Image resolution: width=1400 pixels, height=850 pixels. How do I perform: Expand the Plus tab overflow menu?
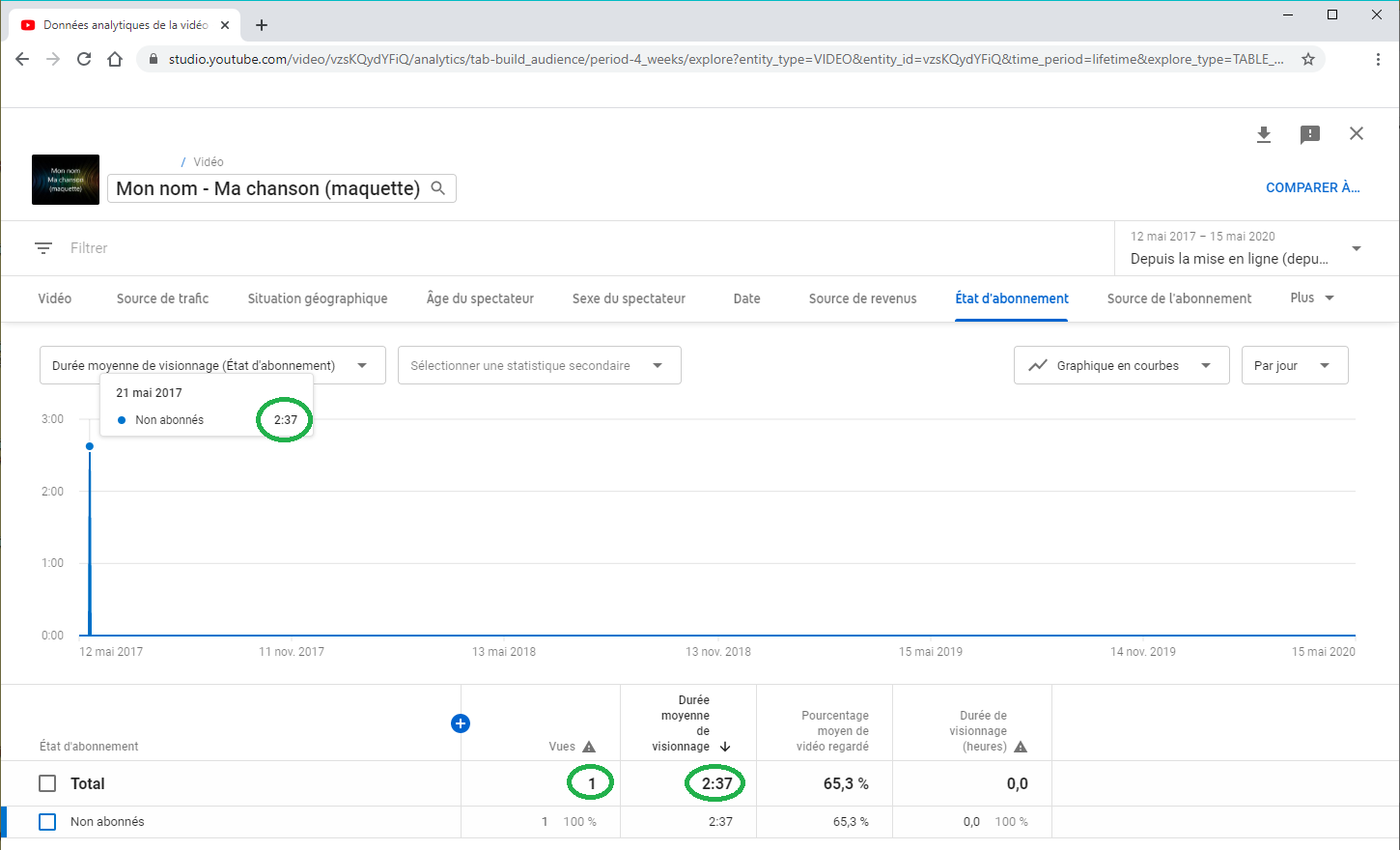click(x=1312, y=297)
